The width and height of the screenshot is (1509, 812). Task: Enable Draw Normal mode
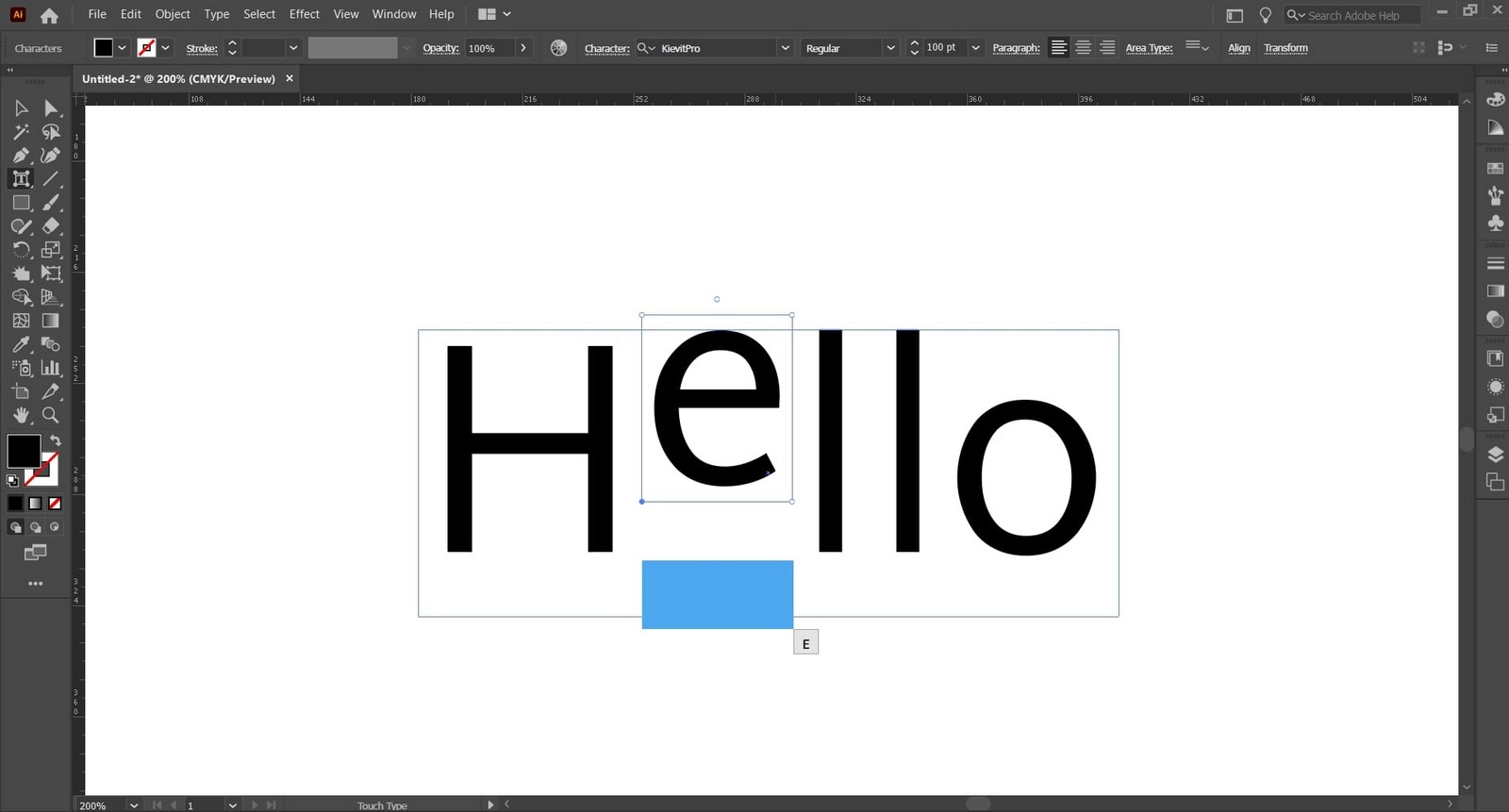15,527
